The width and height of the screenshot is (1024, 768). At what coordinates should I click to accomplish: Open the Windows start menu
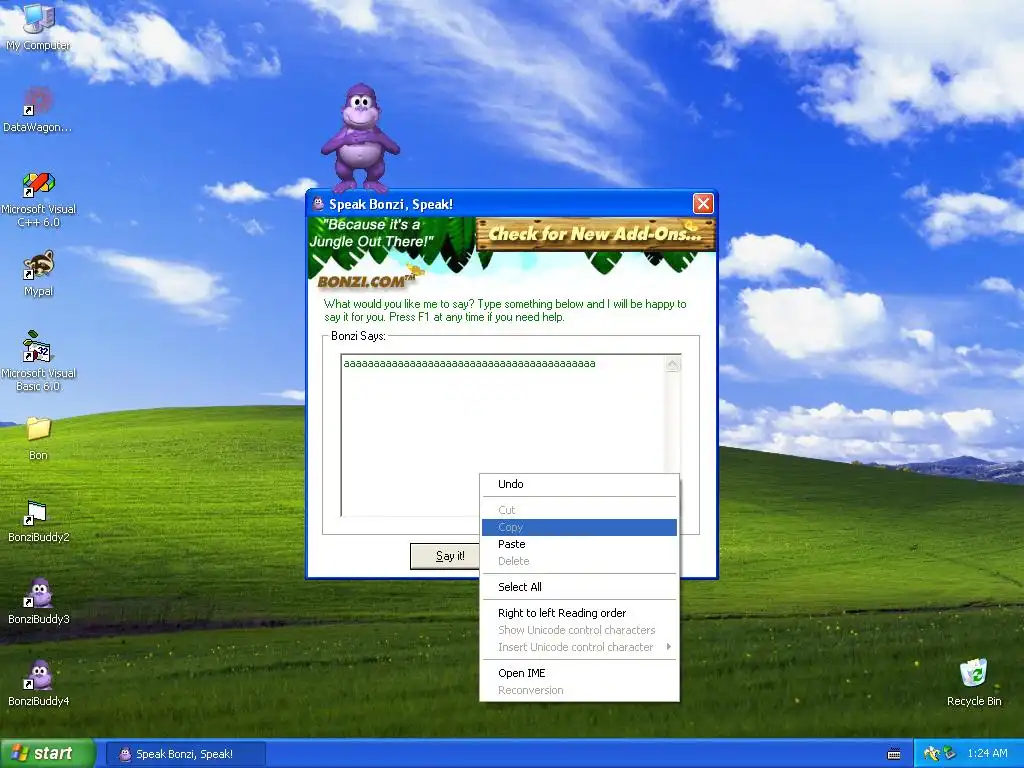click(x=47, y=754)
